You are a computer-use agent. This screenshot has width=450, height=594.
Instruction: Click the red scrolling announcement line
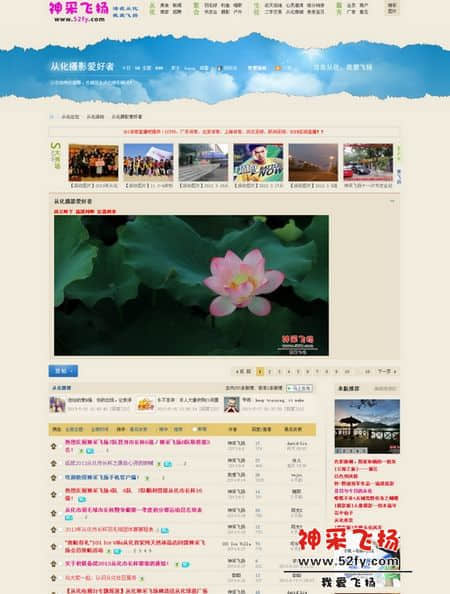point(223,132)
